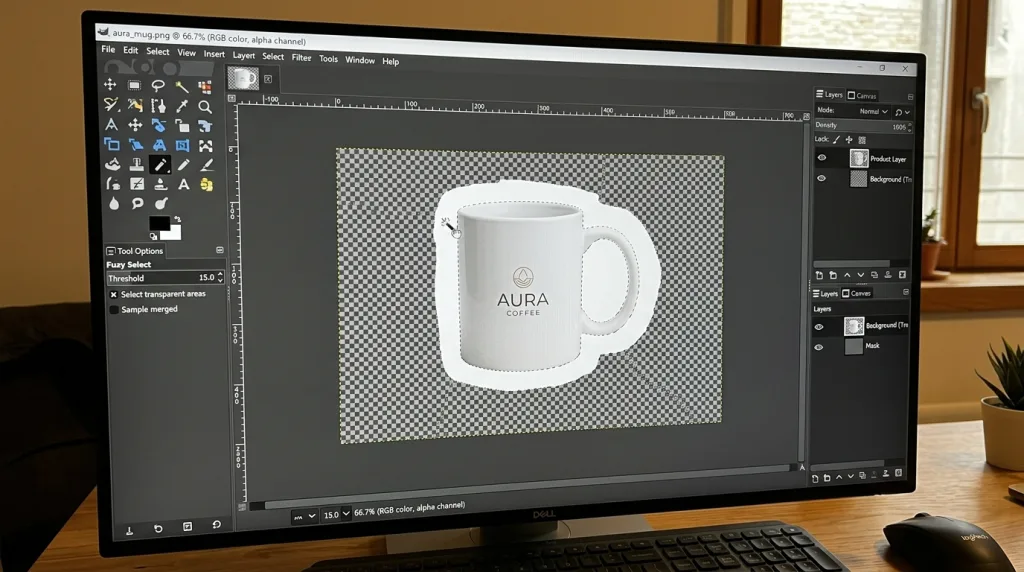This screenshot has height=572, width=1024.
Task: Lower layer with down arrow under Product Layer list
Action: (860, 275)
